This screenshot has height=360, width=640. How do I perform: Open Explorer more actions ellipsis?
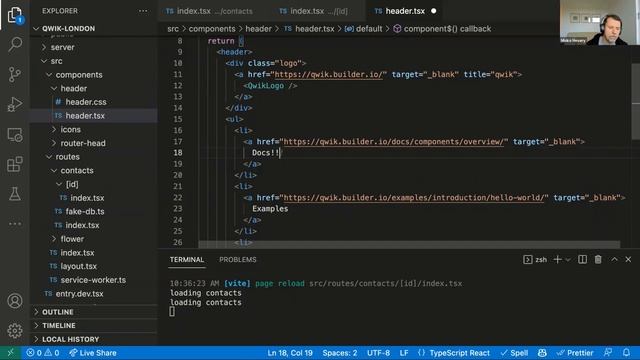pyautogui.click(x=143, y=11)
